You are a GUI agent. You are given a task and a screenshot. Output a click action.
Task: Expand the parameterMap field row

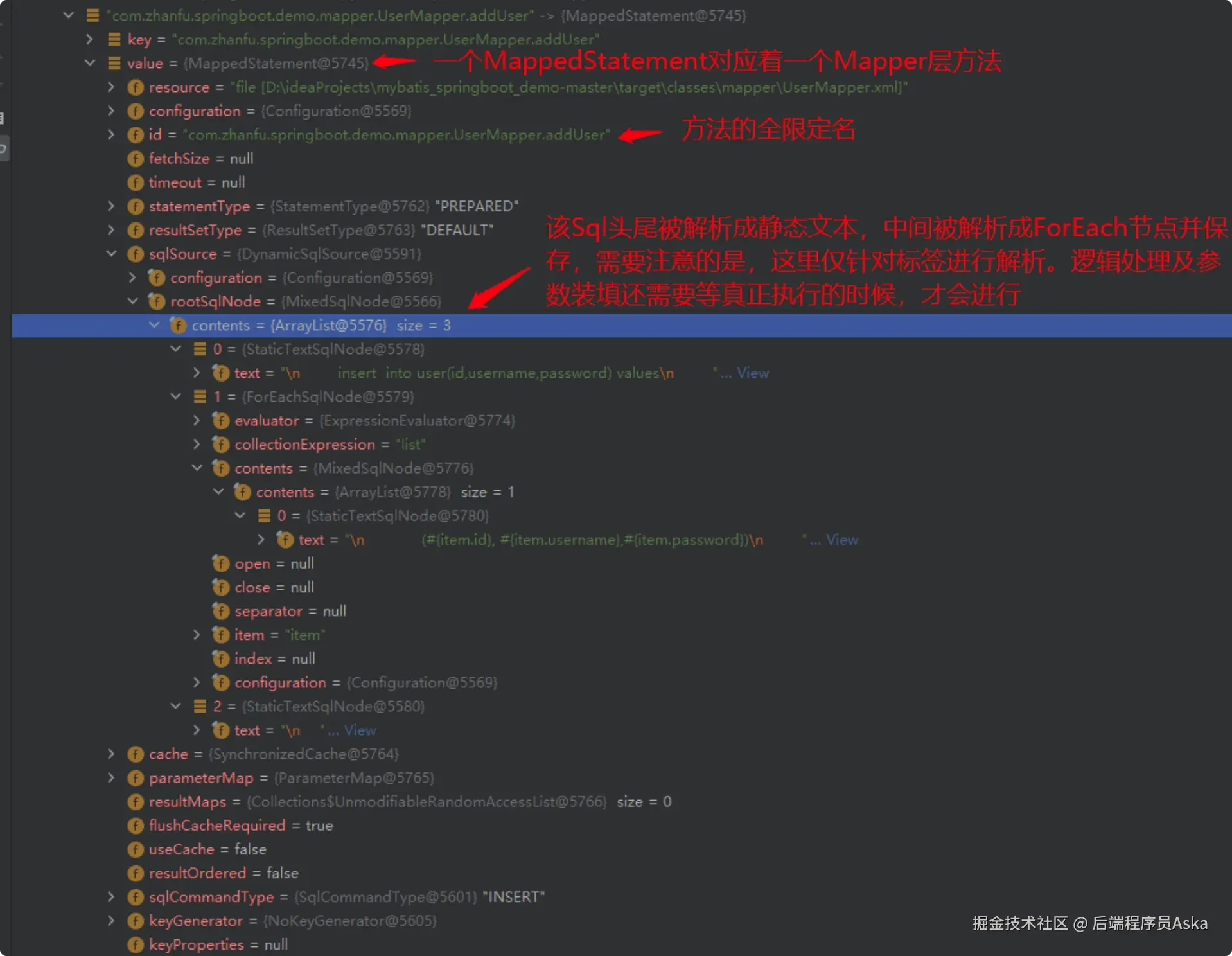pos(111,777)
